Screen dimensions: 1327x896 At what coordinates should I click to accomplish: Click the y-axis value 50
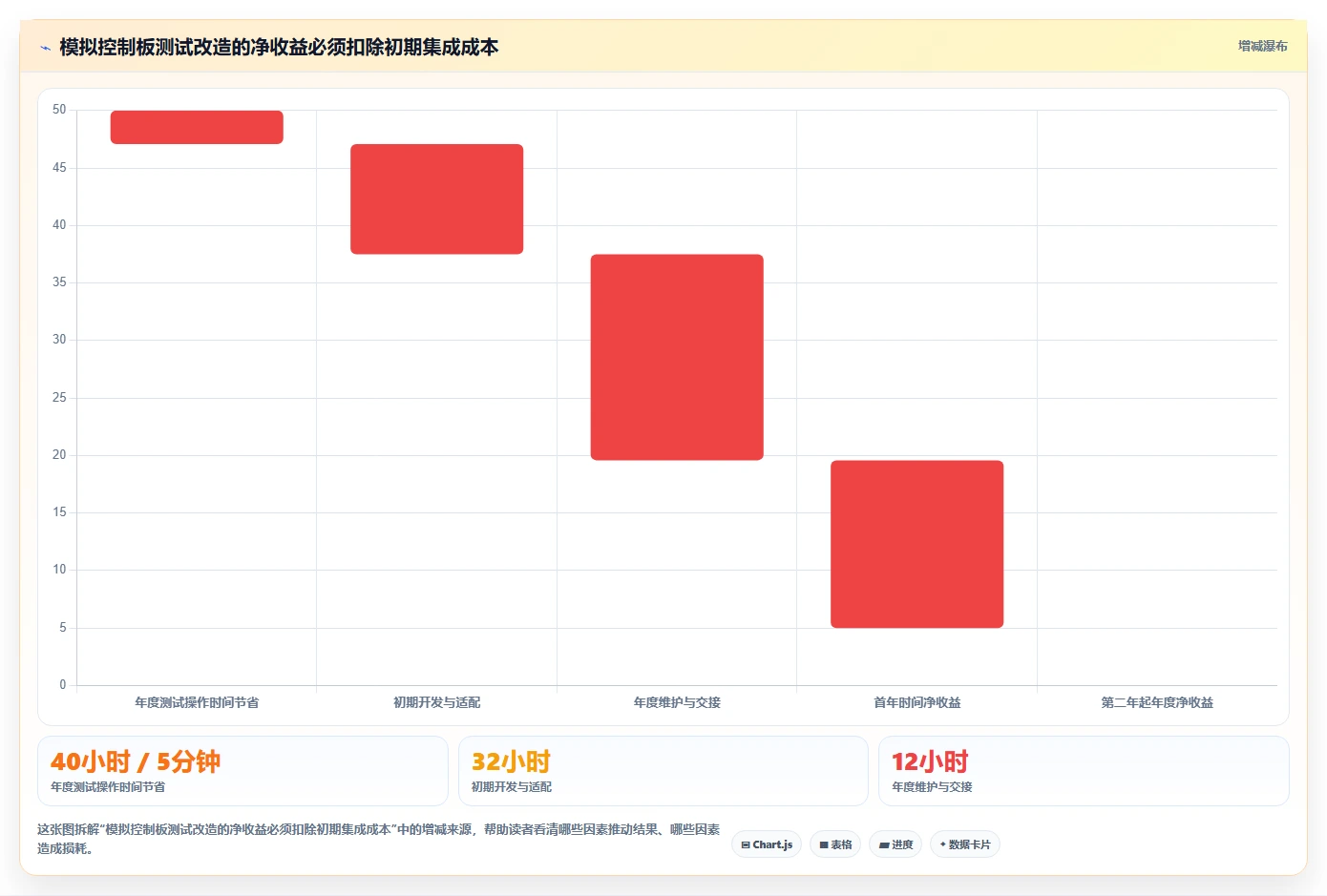coord(59,110)
